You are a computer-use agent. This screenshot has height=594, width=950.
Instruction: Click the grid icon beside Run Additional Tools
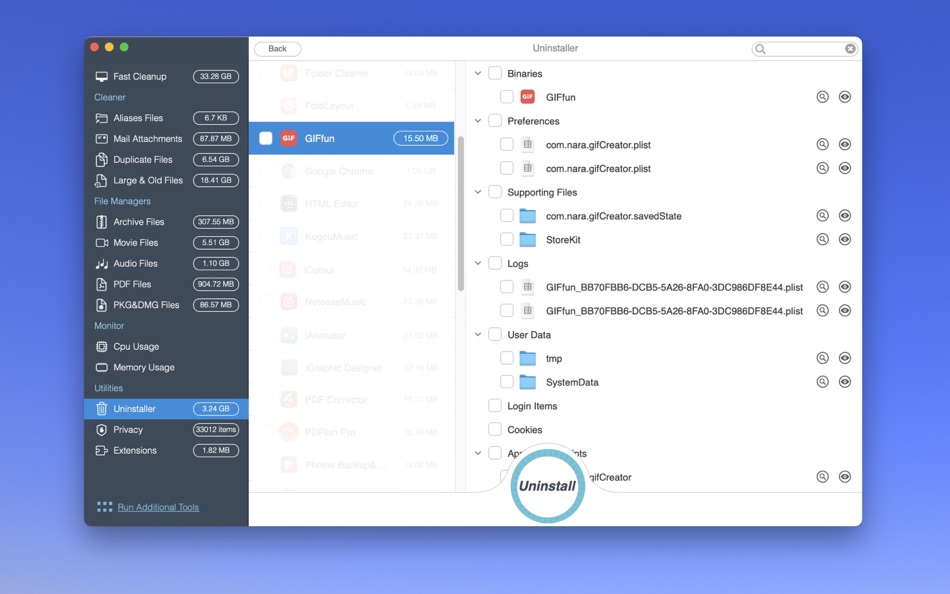coord(104,507)
